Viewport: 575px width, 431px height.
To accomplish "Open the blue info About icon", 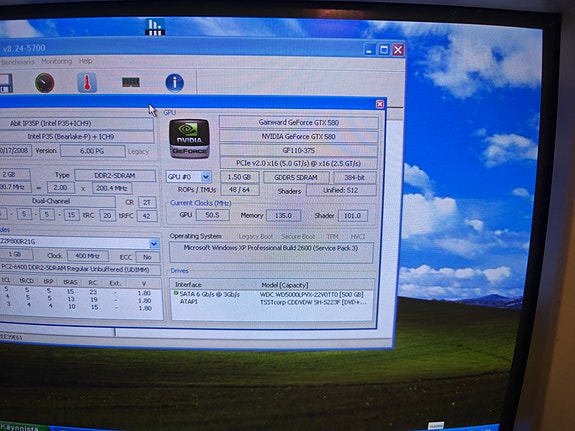I will tap(175, 83).
